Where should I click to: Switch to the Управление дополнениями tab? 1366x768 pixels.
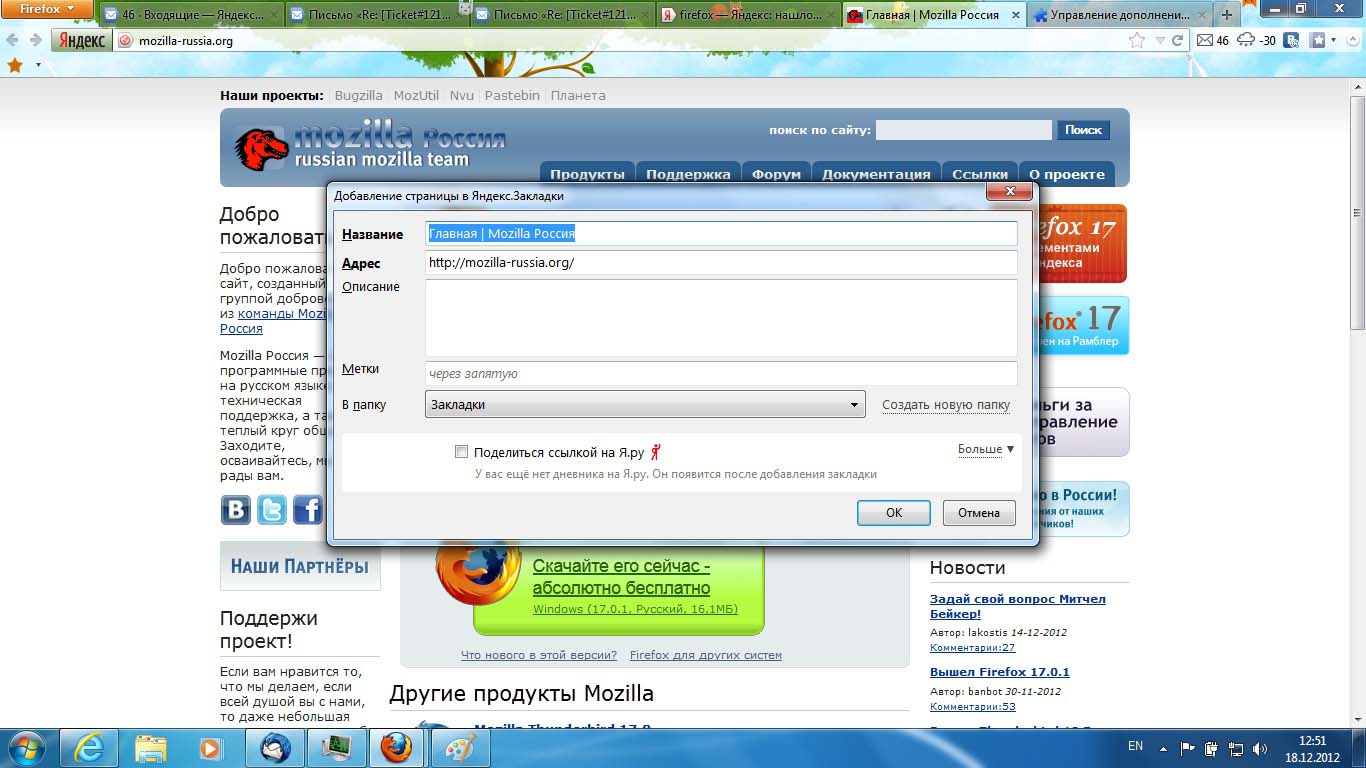tap(1118, 15)
